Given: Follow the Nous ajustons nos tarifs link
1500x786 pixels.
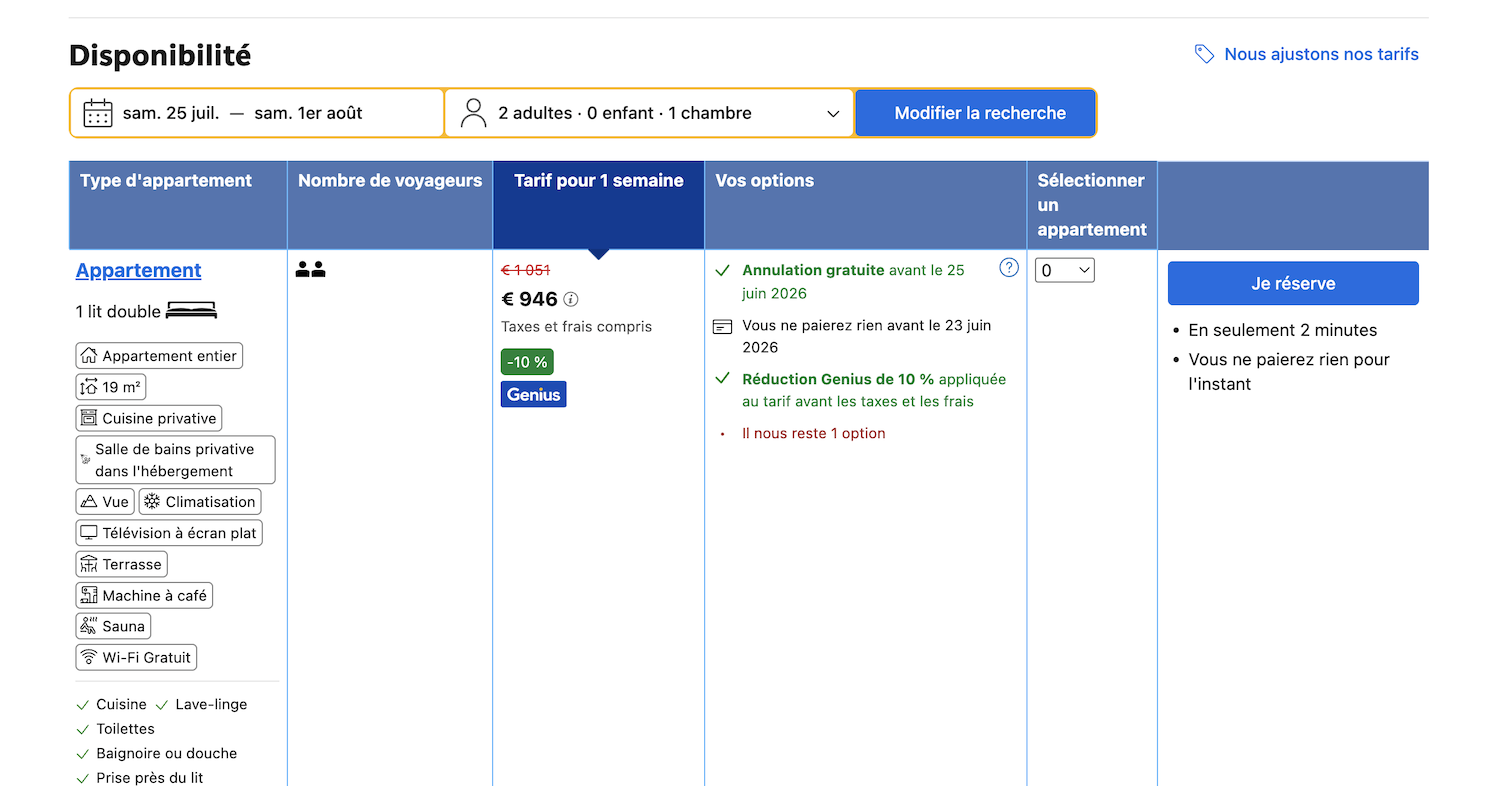Looking at the screenshot, I should pyautogui.click(x=1320, y=54).
